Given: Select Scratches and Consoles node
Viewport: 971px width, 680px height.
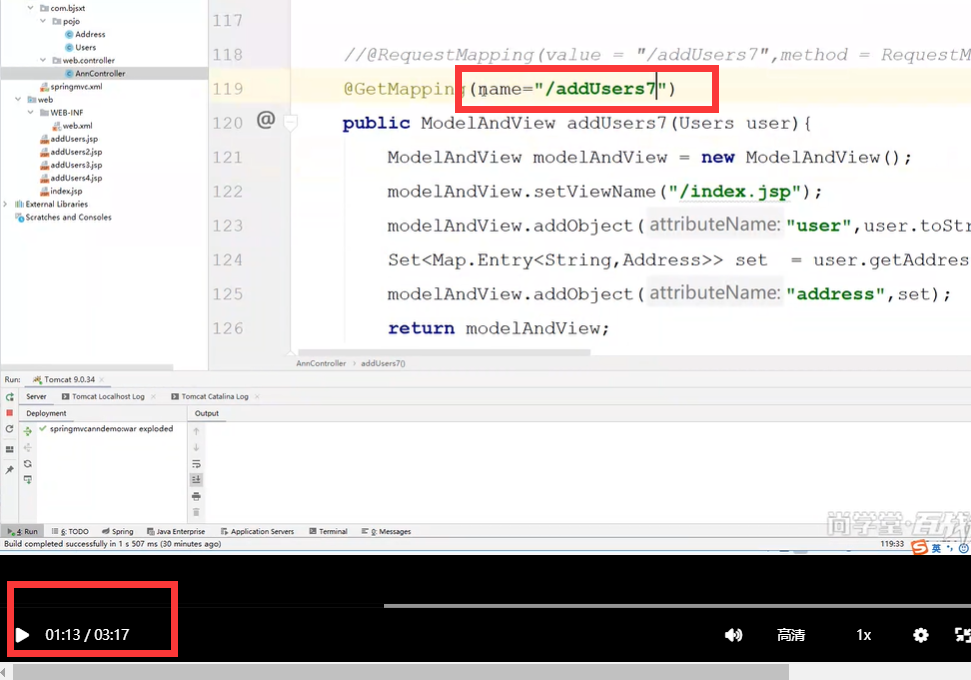Looking at the screenshot, I should point(63,217).
